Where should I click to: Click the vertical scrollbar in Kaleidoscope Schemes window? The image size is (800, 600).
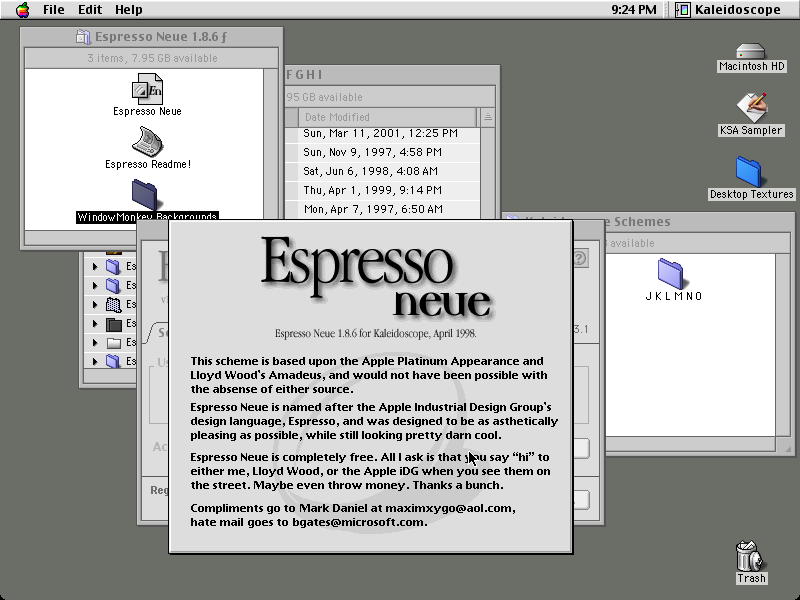(x=783, y=345)
